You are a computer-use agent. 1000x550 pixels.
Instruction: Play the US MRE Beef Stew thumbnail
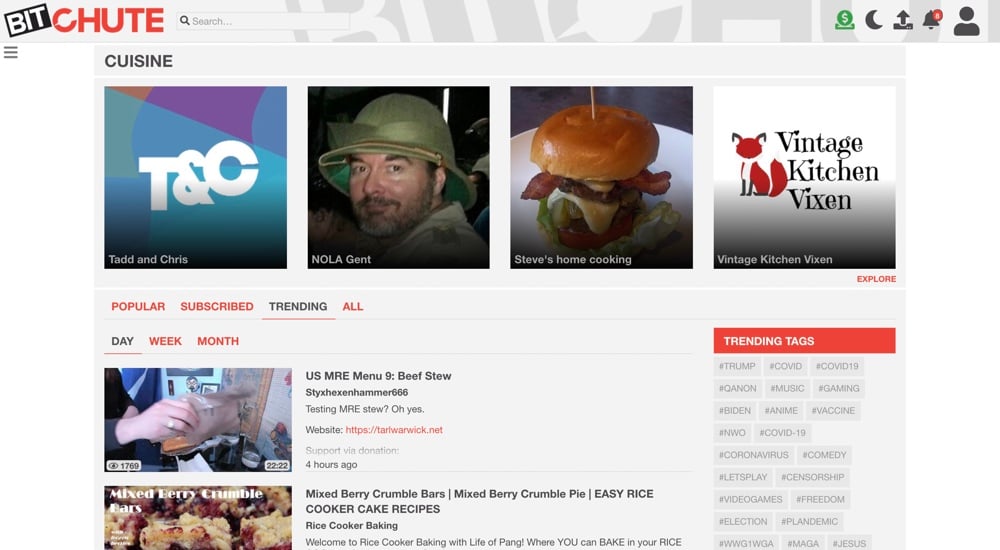pyautogui.click(x=198, y=420)
